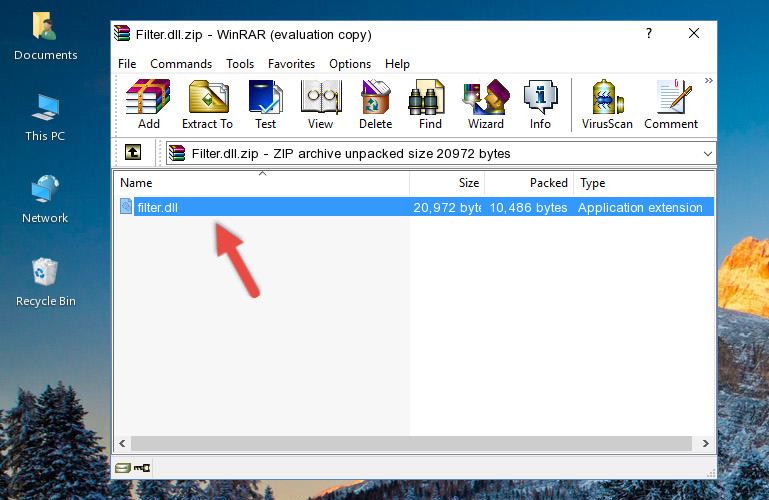The width and height of the screenshot is (769, 500).
Task: Sort by the Packed column header
Action: [529, 183]
